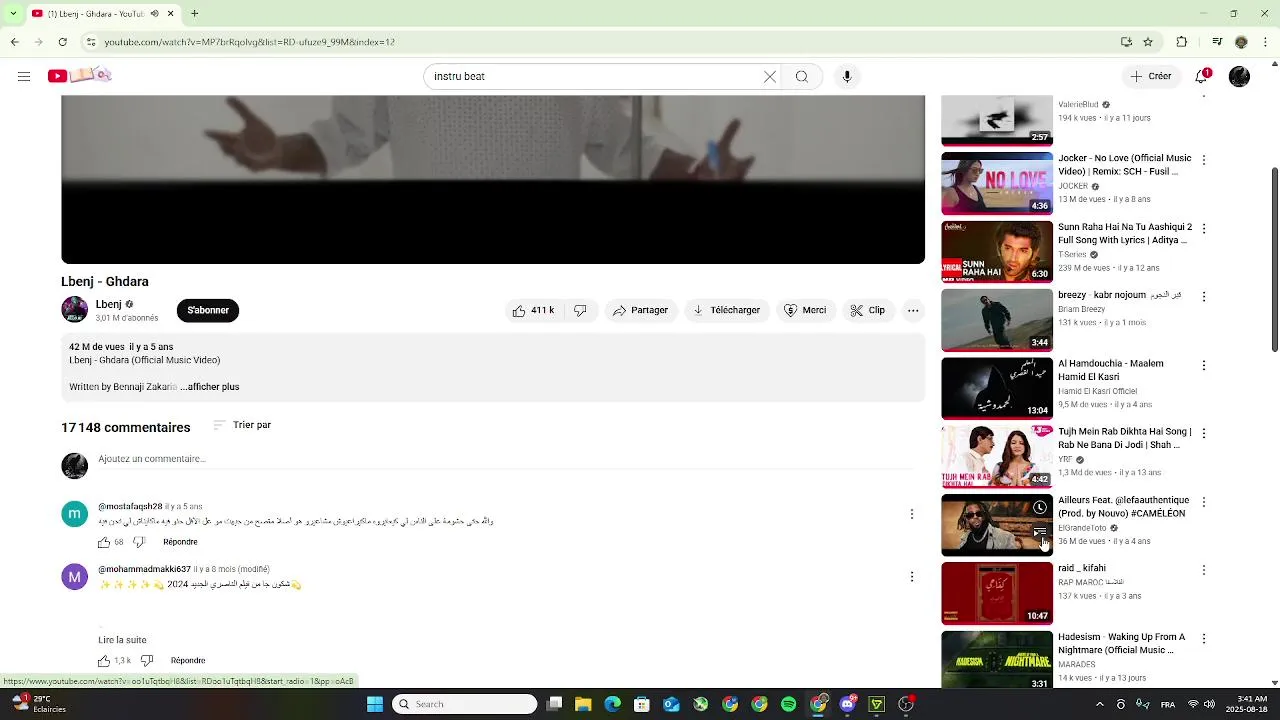Viewport: 1280px width, 720px height.
Task: Play the Al Hamdouchia thumbnail
Action: tap(997, 388)
